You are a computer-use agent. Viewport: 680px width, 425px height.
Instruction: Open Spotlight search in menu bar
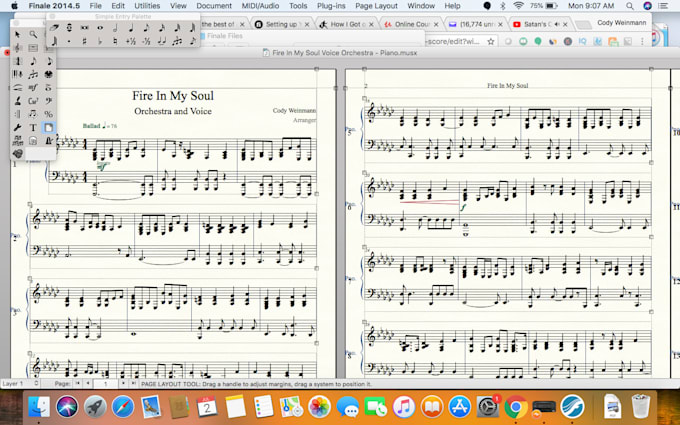tap(630, 6)
